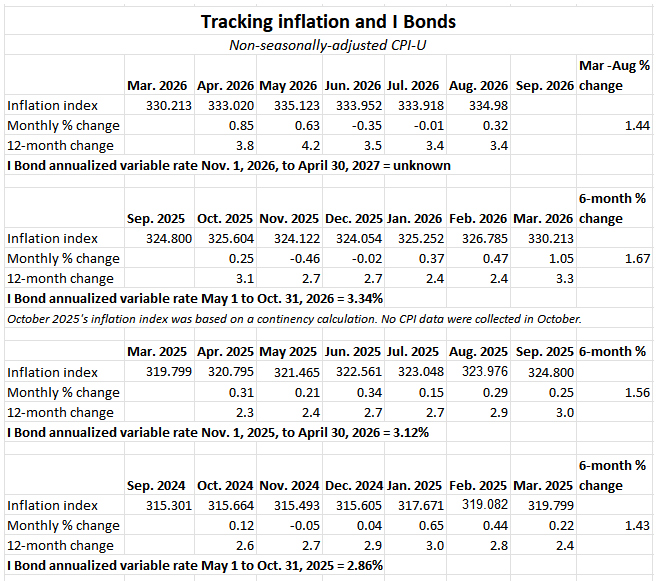The width and height of the screenshot is (662, 581).
Task: Click the May 2026 12-month change 4.2
Action: tap(311, 146)
